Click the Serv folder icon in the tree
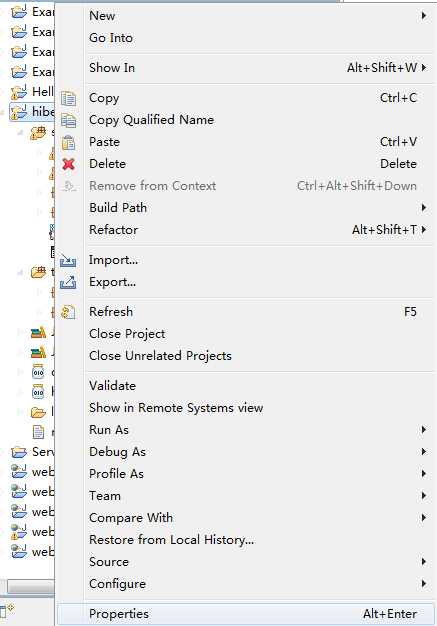 click(19, 452)
